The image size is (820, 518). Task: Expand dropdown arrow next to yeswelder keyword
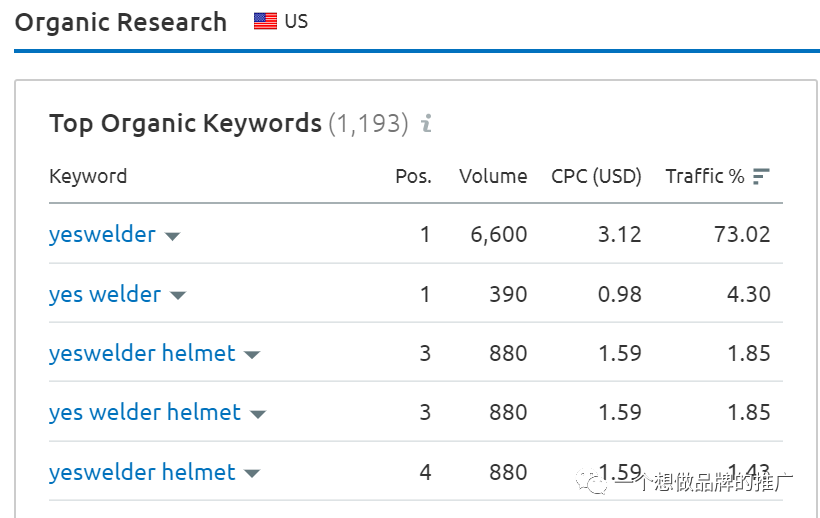(x=172, y=236)
